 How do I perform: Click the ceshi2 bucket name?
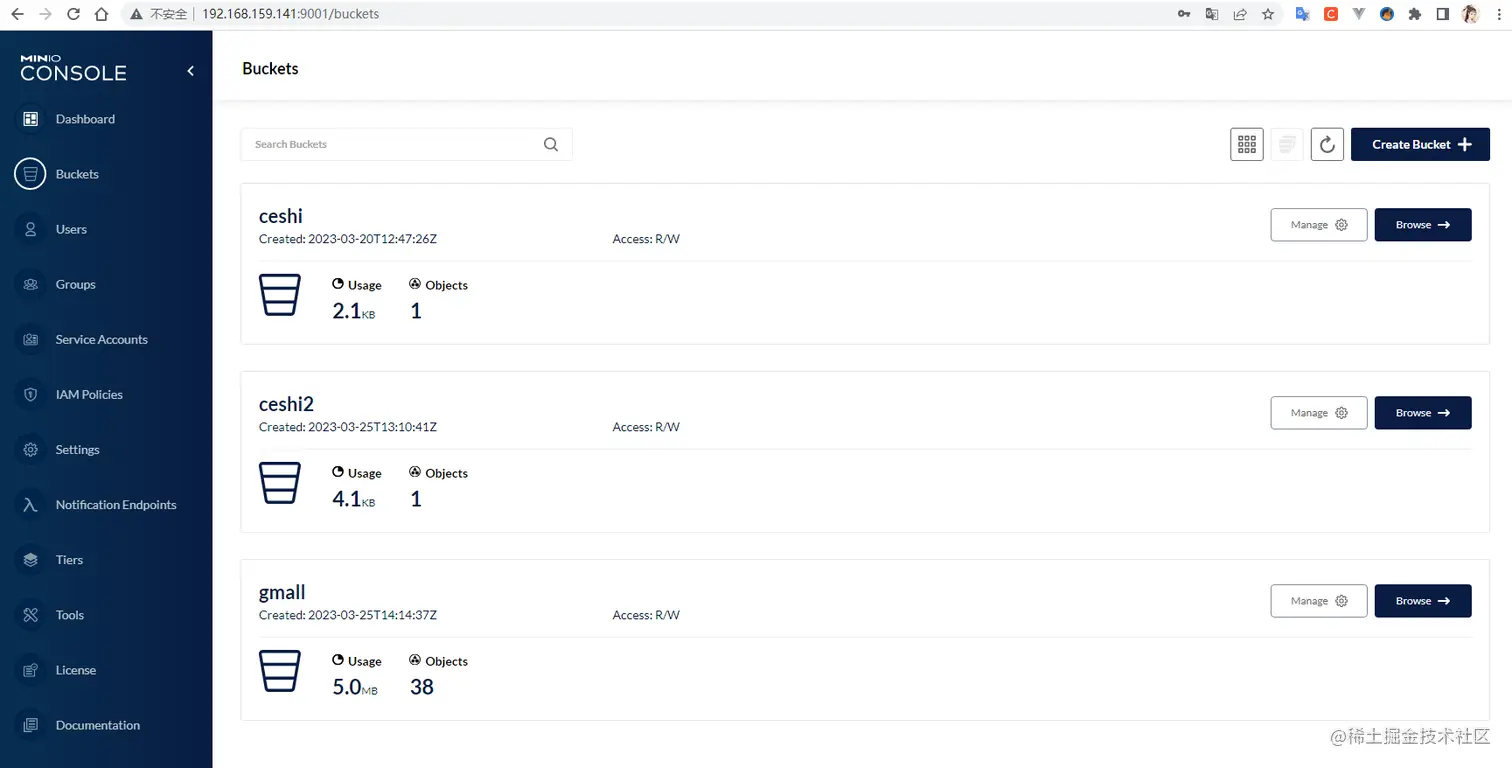[286, 404]
